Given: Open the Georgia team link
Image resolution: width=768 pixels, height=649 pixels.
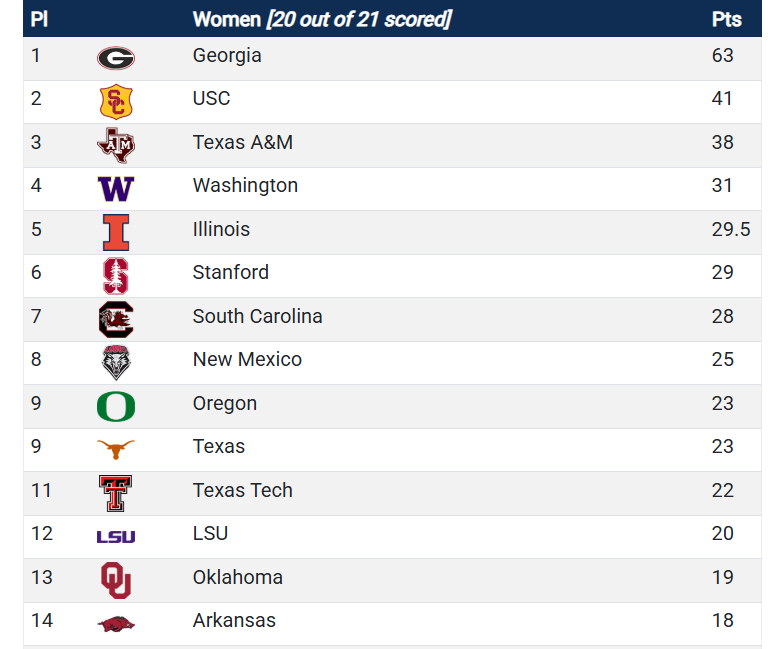Looking at the screenshot, I should [227, 55].
